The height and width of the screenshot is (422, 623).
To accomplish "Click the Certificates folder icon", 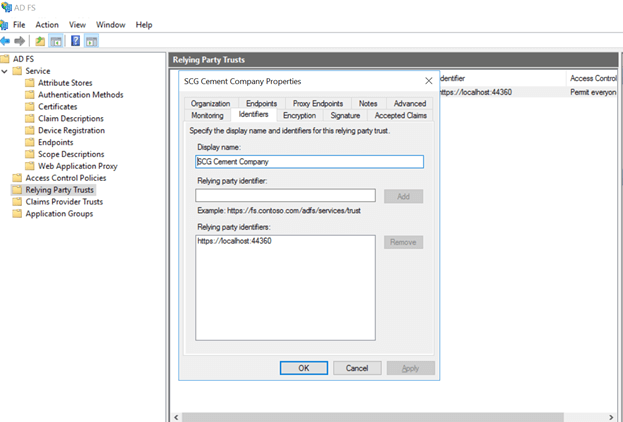I will click(x=30, y=107).
